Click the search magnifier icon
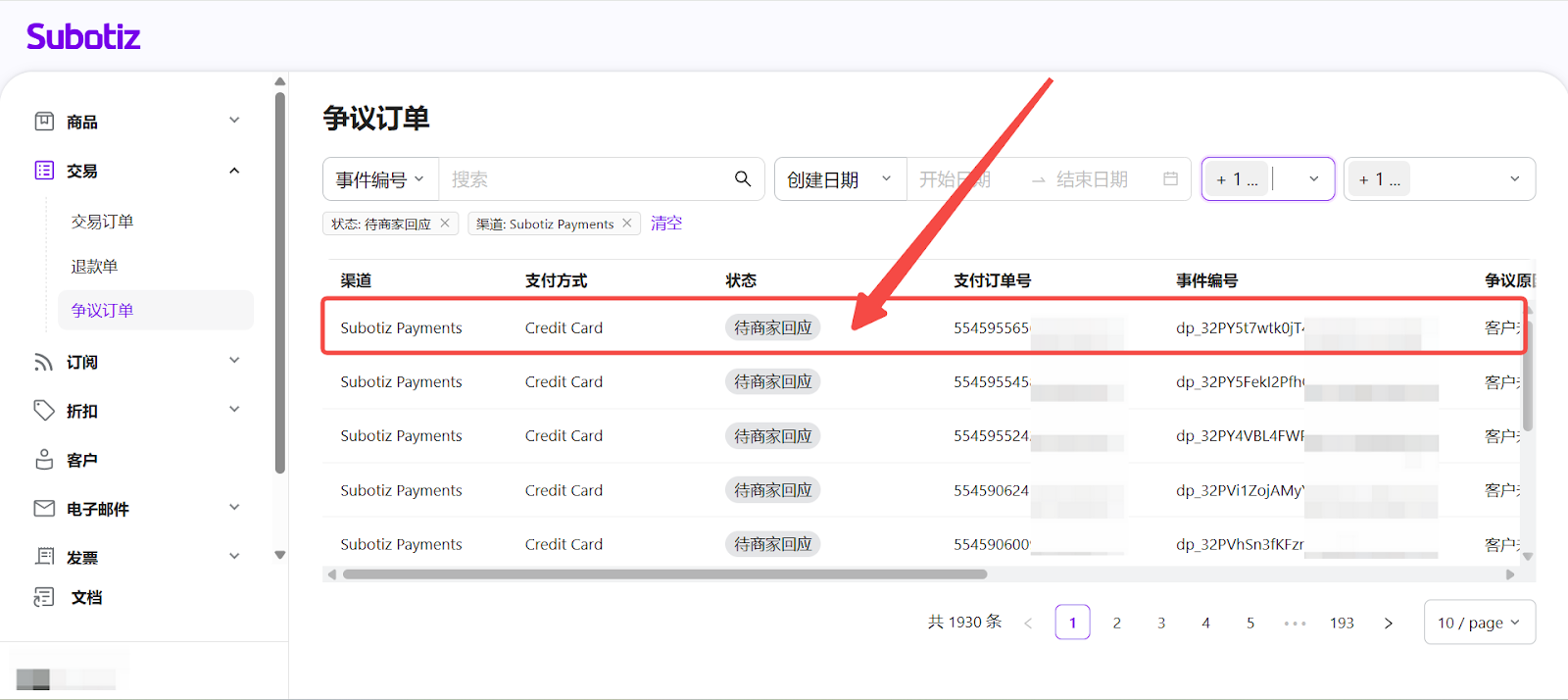Image resolution: width=1568 pixels, height=700 pixels. pos(743,178)
